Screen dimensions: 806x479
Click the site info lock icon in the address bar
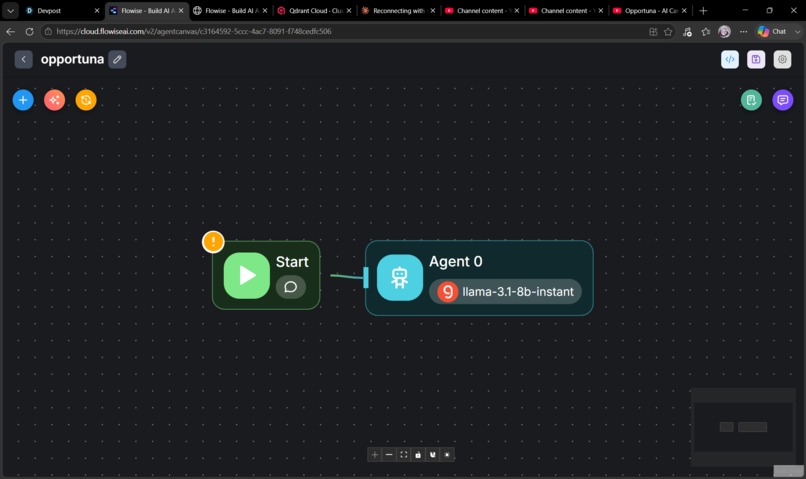tap(48, 31)
